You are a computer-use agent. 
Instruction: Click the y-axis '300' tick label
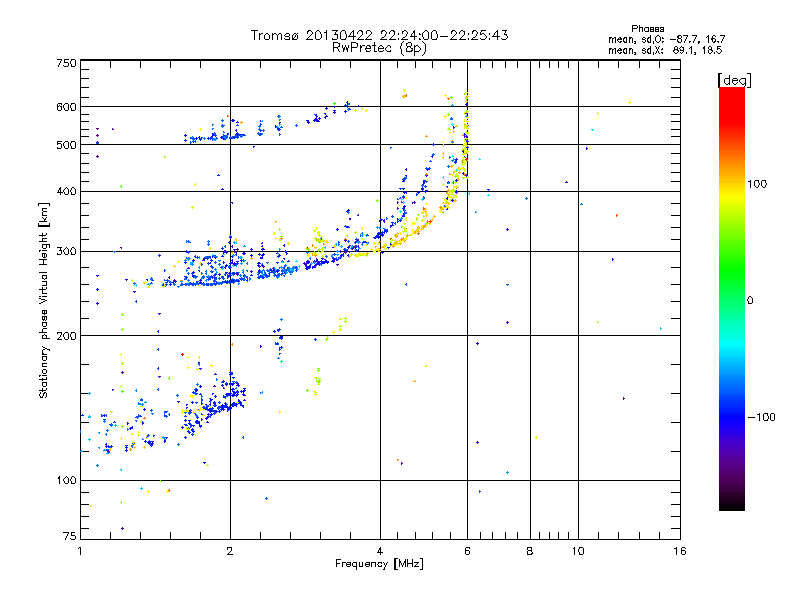pos(66,252)
